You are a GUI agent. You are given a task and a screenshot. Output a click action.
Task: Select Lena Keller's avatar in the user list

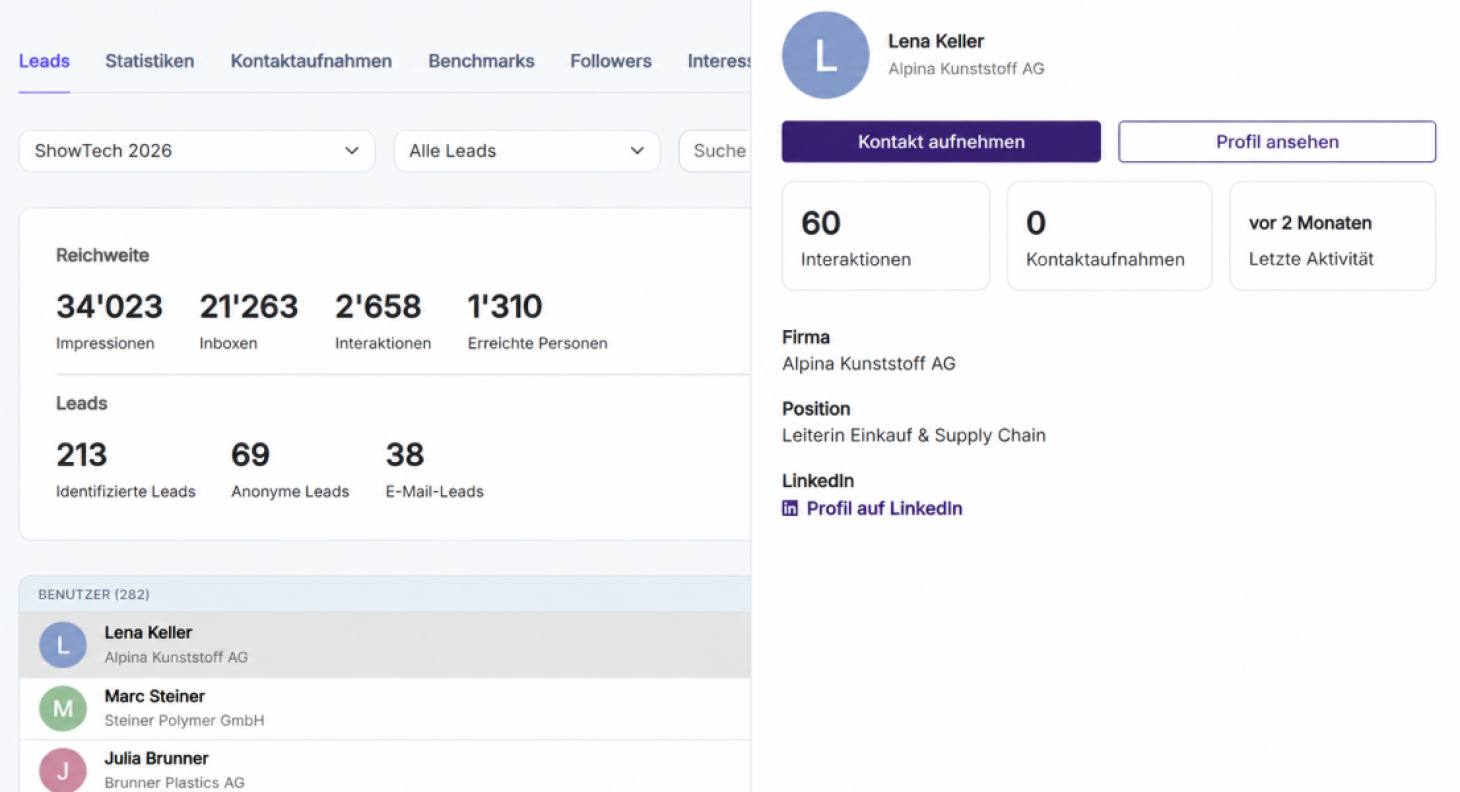(x=63, y=645)
